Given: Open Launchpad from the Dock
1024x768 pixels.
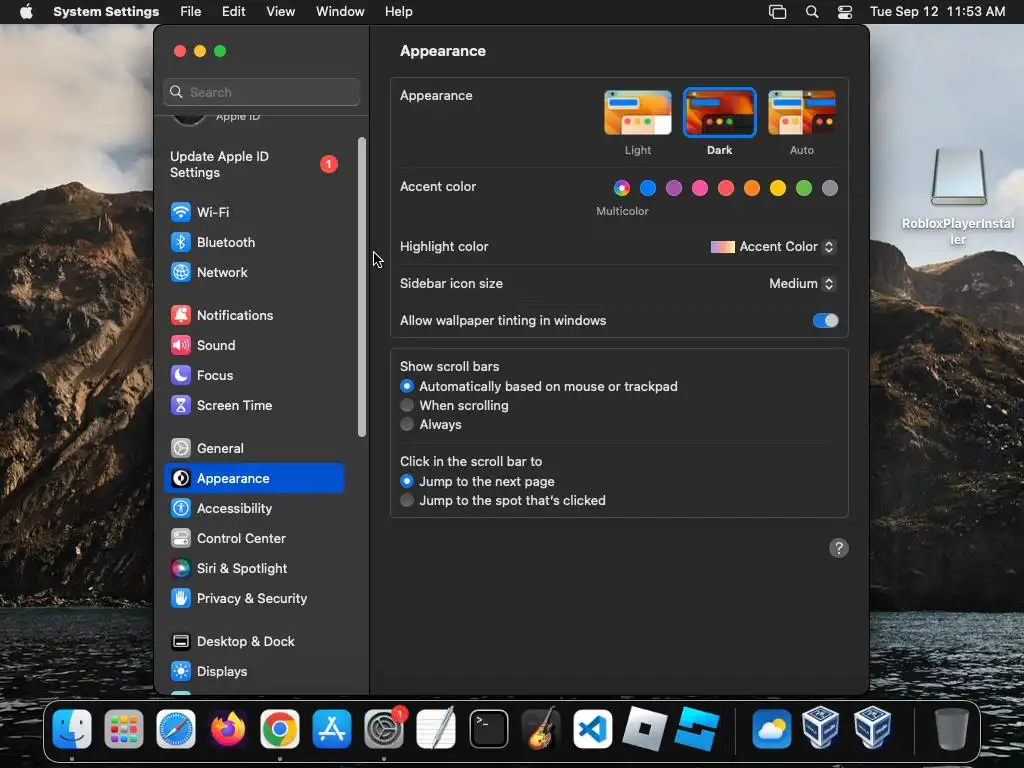Looking at the screenshot, I should point(123,729).
